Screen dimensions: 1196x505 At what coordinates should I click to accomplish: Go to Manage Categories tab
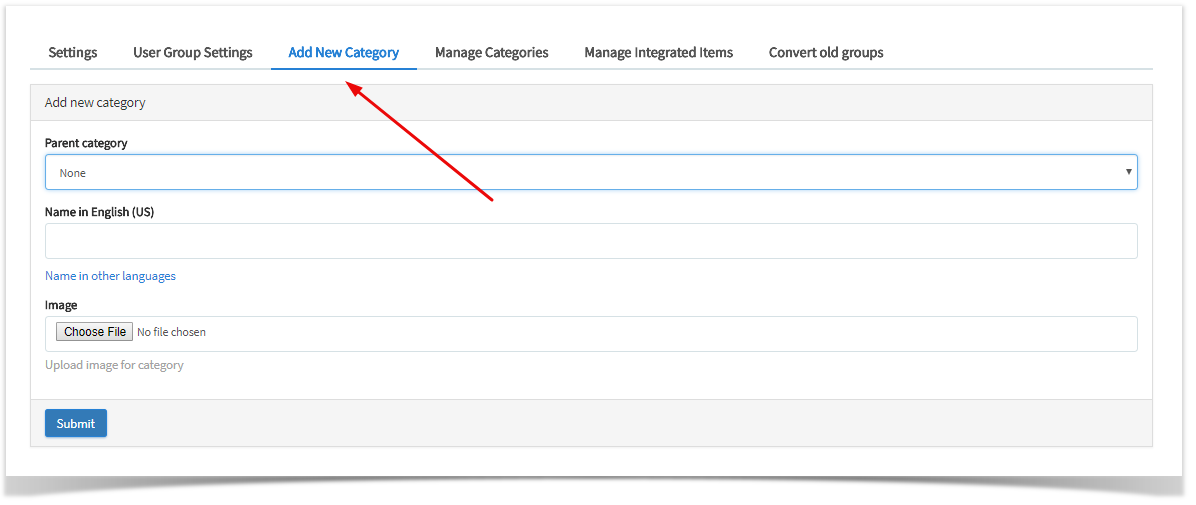(x=491, y=53)
